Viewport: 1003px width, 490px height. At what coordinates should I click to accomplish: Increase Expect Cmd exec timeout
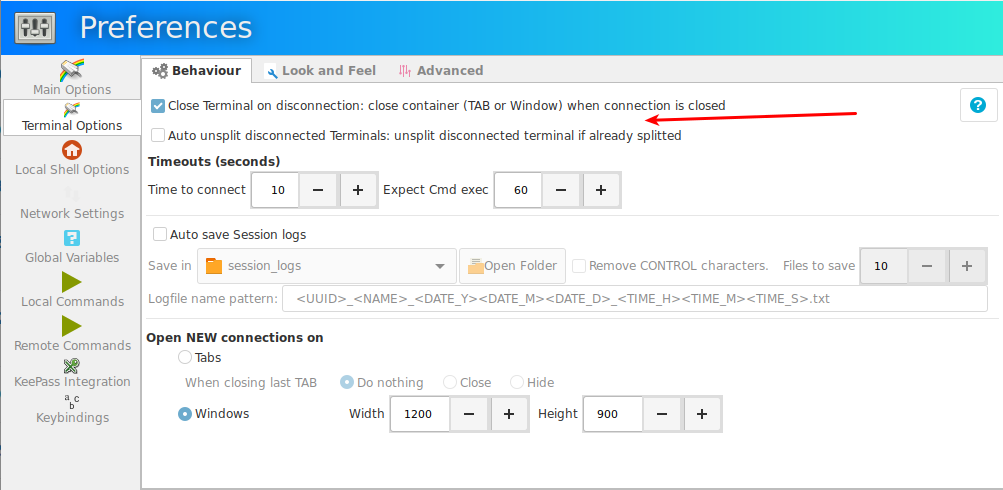point(601,190)
